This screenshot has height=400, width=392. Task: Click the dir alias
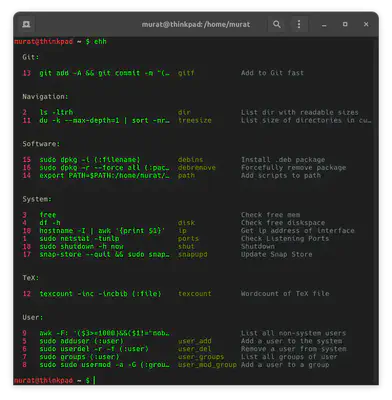point(184,112)
